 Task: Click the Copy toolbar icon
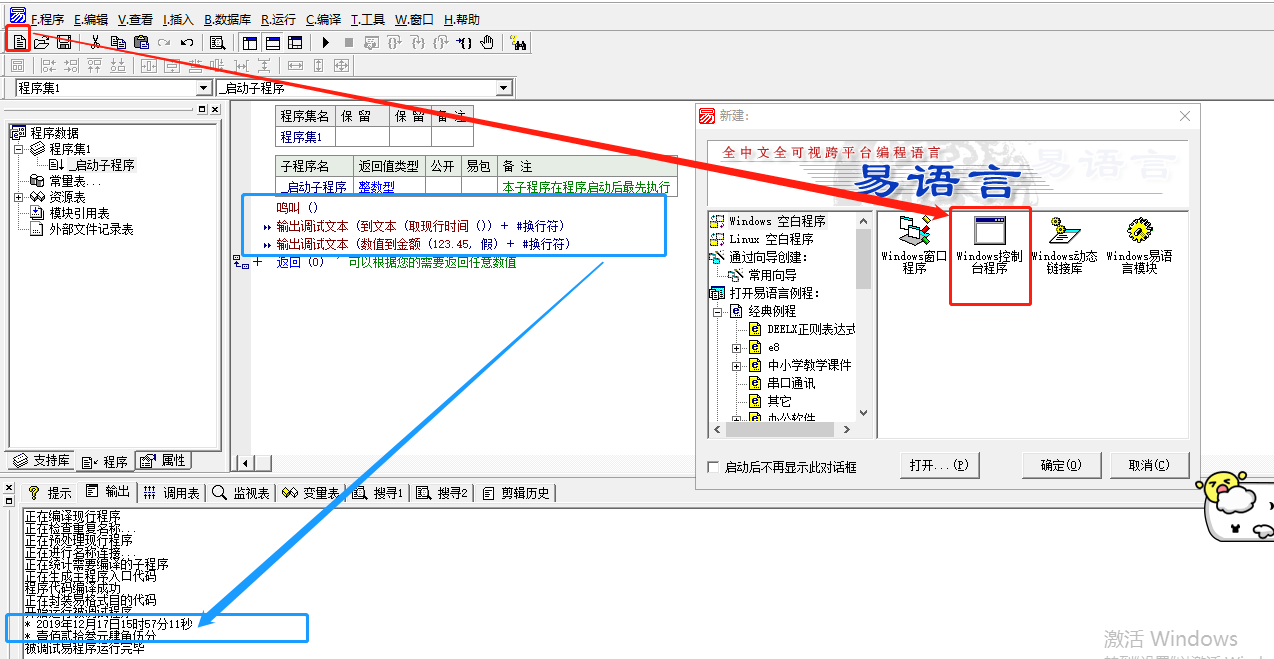coord(118,42)
